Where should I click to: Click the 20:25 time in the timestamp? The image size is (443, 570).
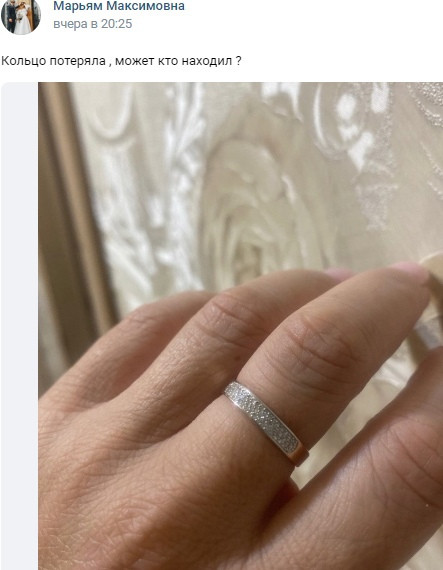click(x=116, y=24)
